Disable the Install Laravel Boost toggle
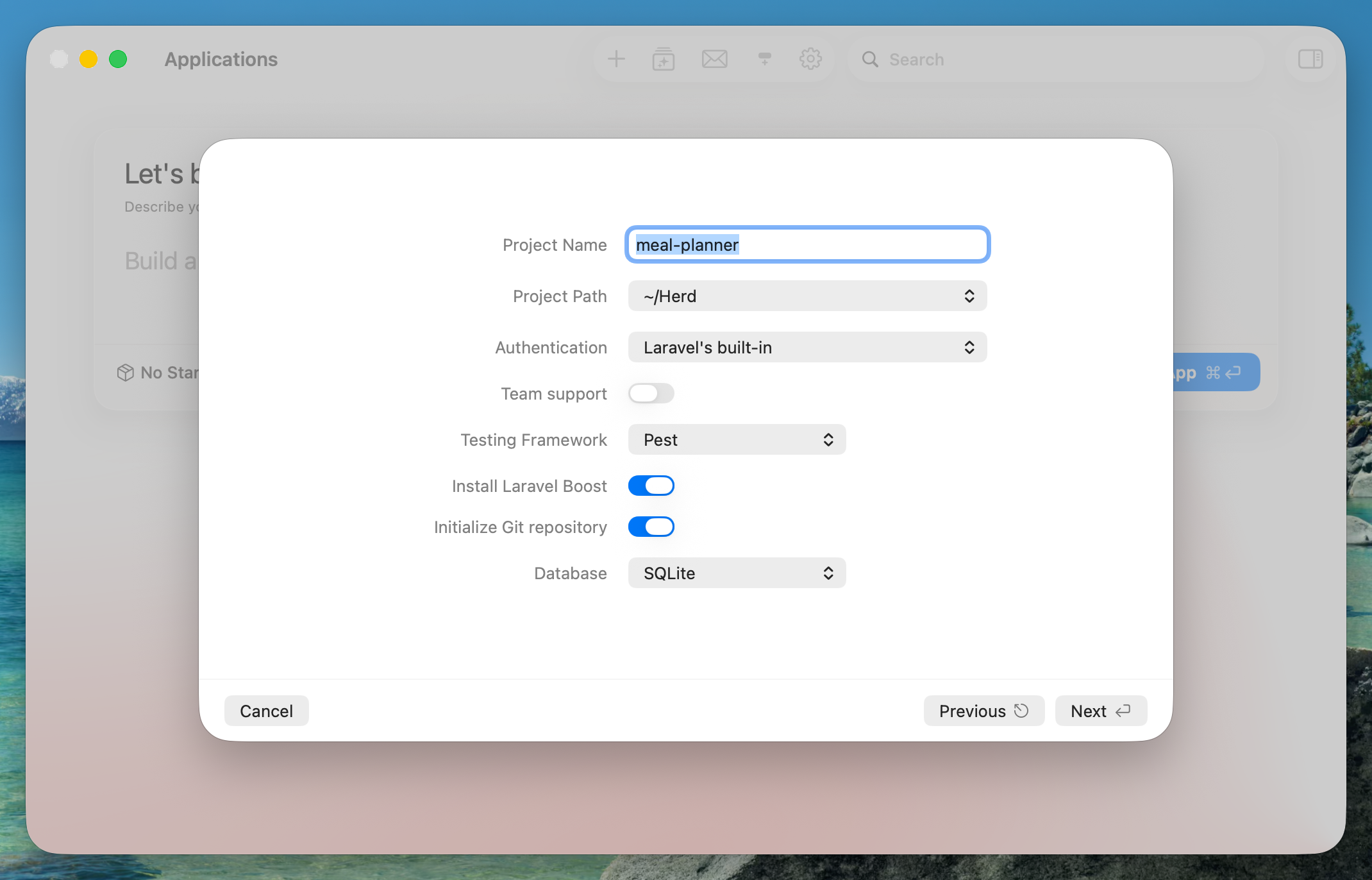Viewport: 1372px width, 880px height. [651, 486]
